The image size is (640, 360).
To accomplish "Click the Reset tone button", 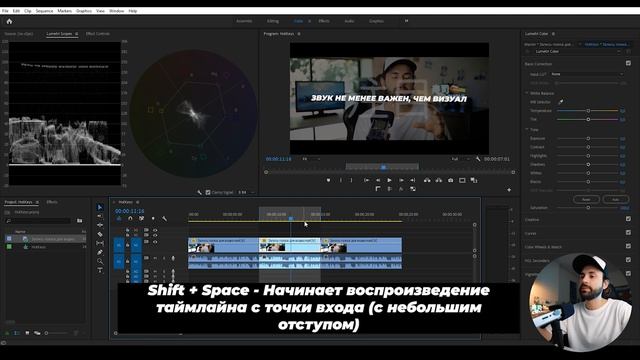I will (x=587, y=199).
